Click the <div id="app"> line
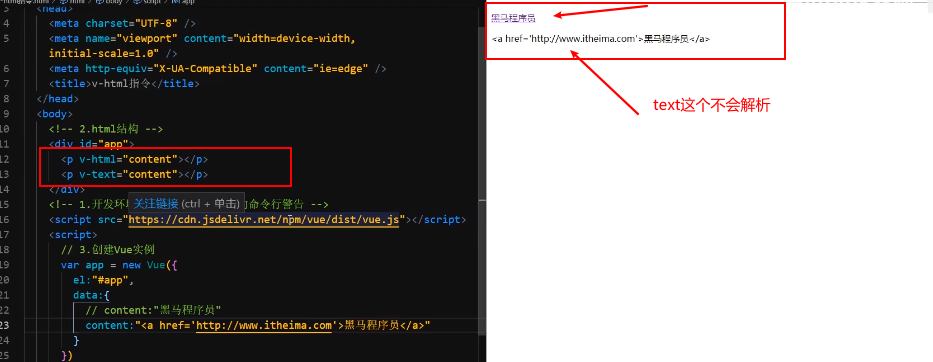Image resolution: width=933 pixels, height=362 pixels. [92, 144]
